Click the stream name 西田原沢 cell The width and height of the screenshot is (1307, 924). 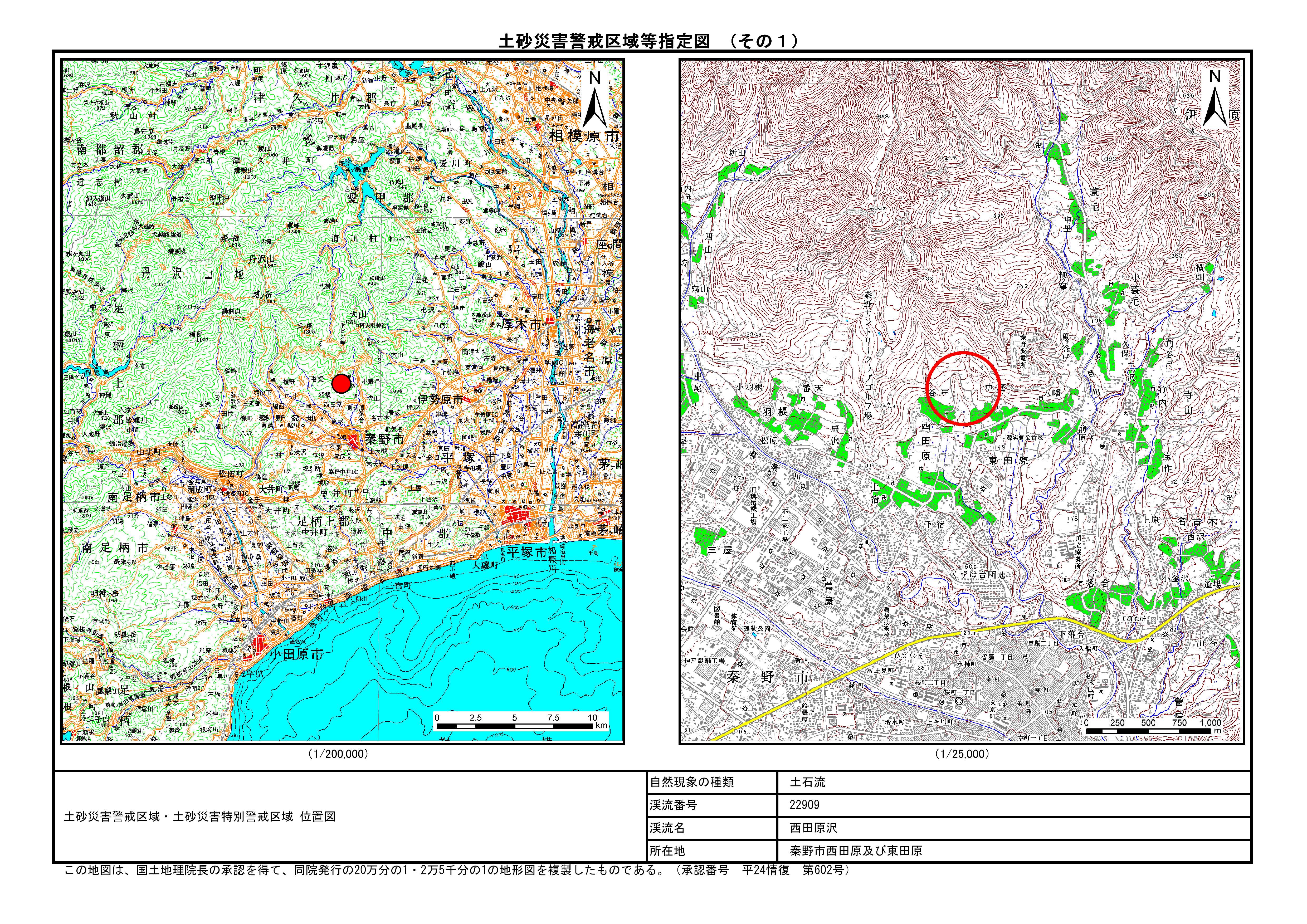813,828
